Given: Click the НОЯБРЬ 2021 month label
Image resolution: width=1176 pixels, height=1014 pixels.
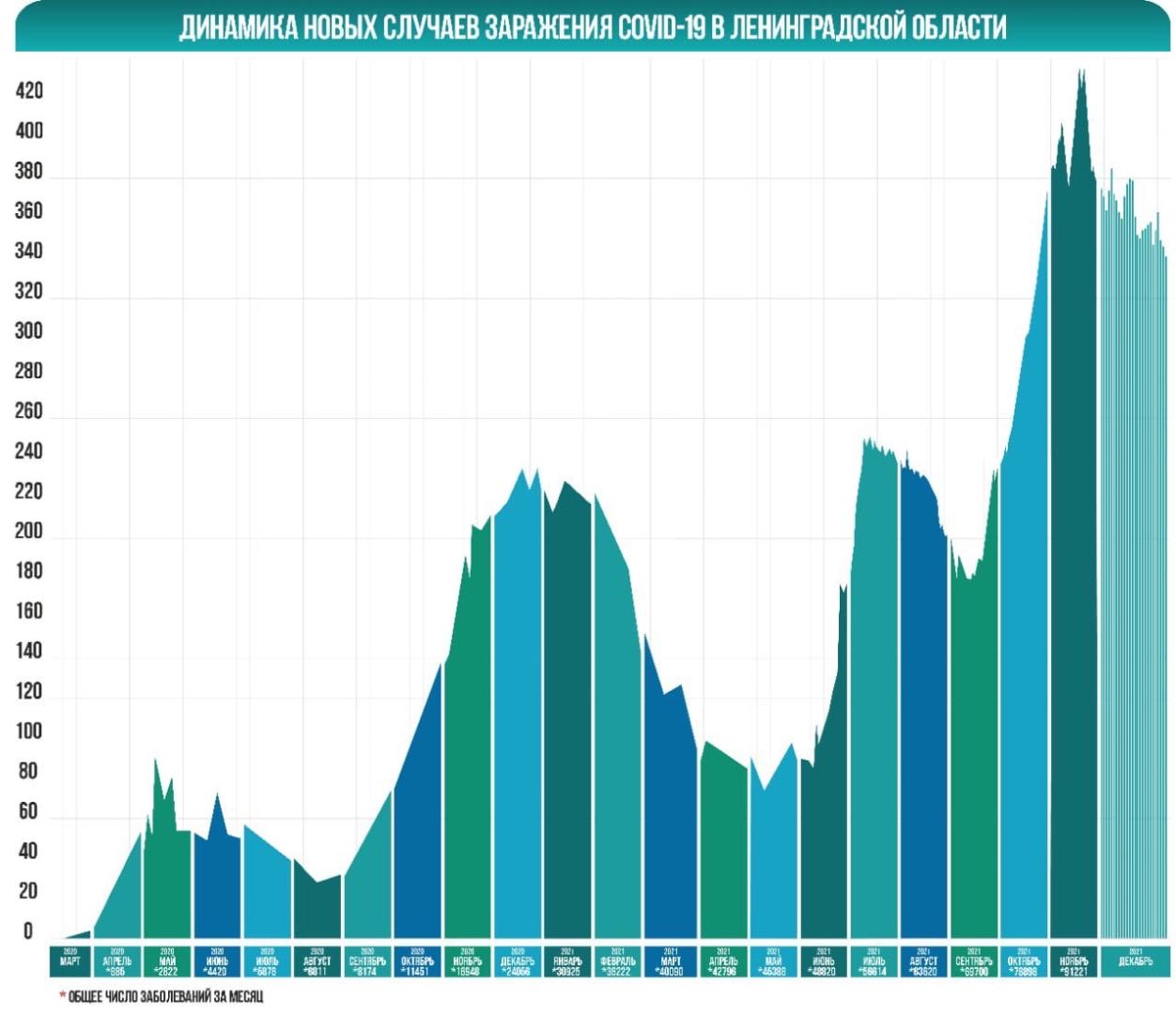Looking at the screenshot, I should tap(1074, 960).
